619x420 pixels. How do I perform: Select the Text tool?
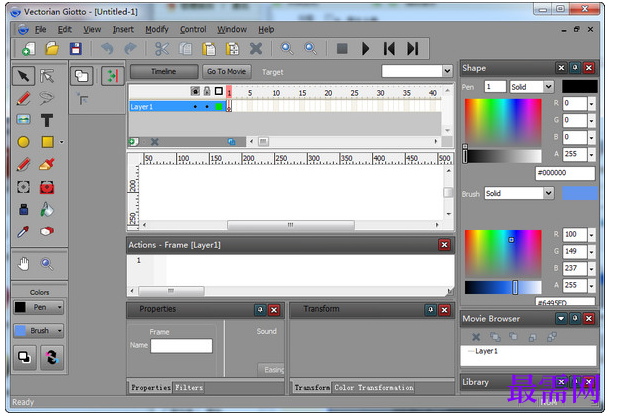tap(47, 121)
